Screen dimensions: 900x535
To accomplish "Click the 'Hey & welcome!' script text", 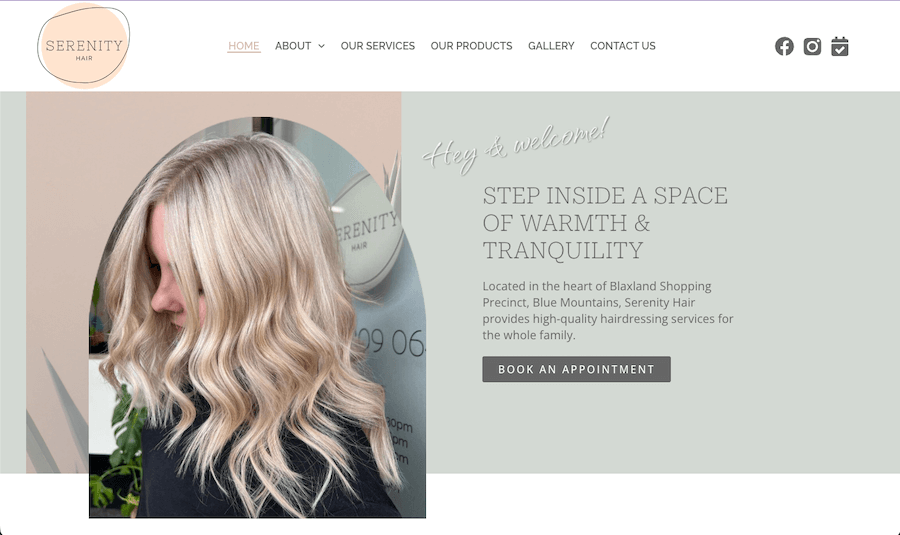I will [x=515, y=145].
